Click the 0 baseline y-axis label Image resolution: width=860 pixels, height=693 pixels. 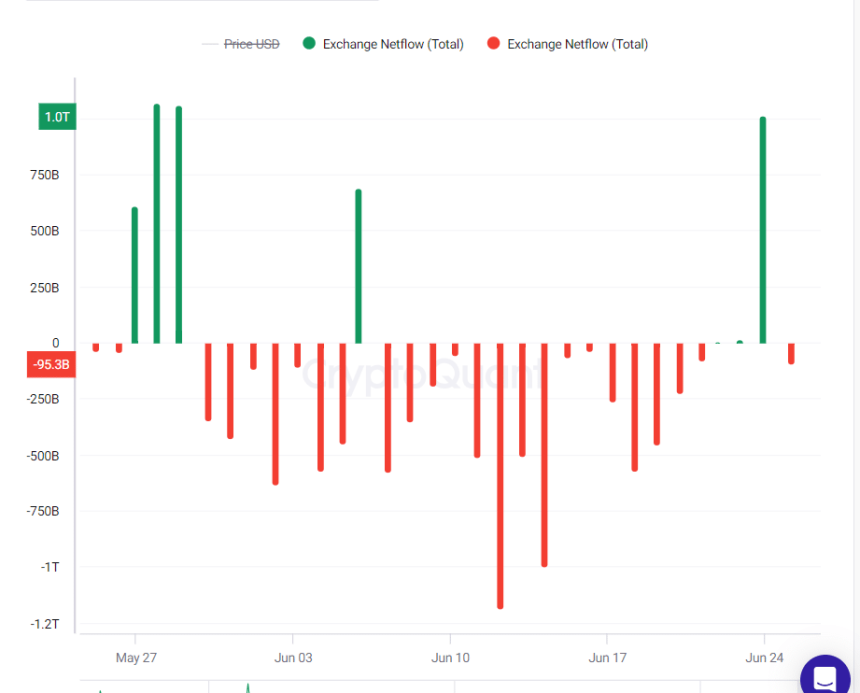coord(55,343)
